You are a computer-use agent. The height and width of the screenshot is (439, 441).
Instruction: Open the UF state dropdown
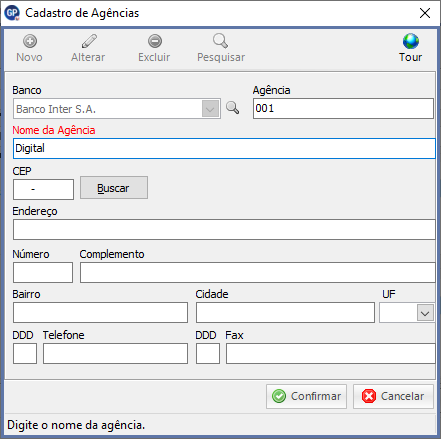click(x=425, y=313)
